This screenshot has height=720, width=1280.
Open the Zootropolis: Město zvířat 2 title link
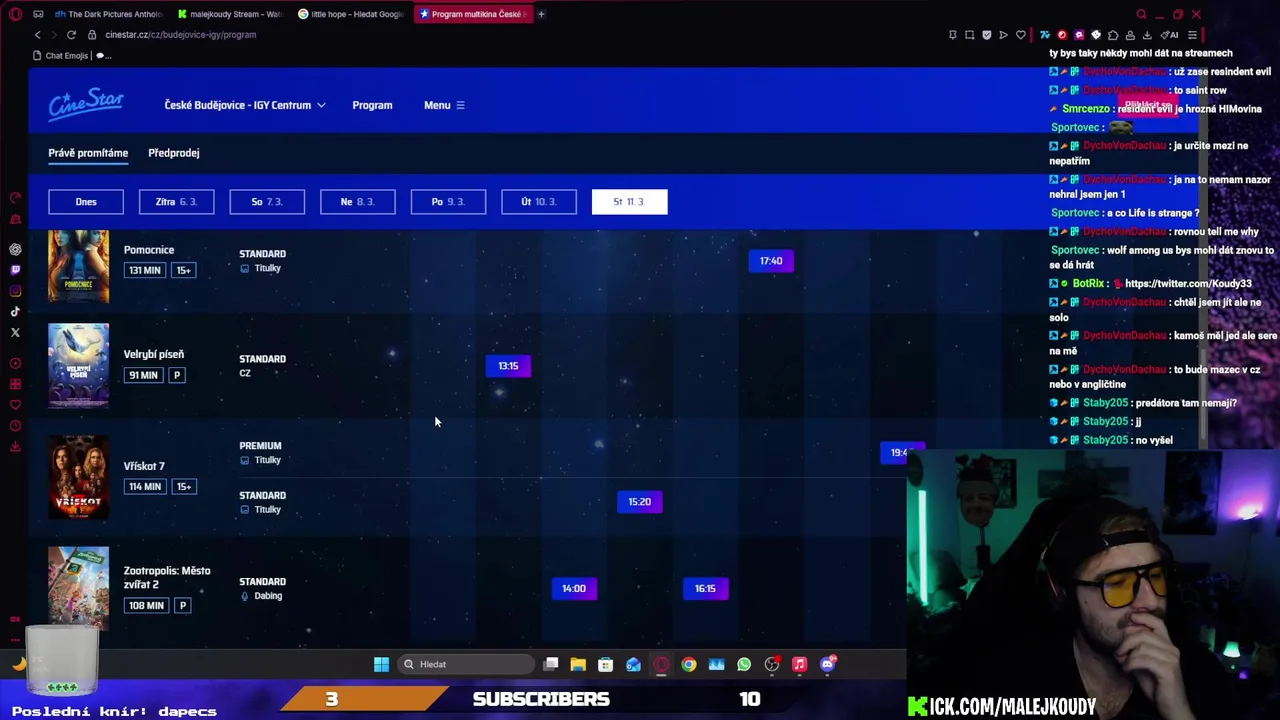(167, 577)
